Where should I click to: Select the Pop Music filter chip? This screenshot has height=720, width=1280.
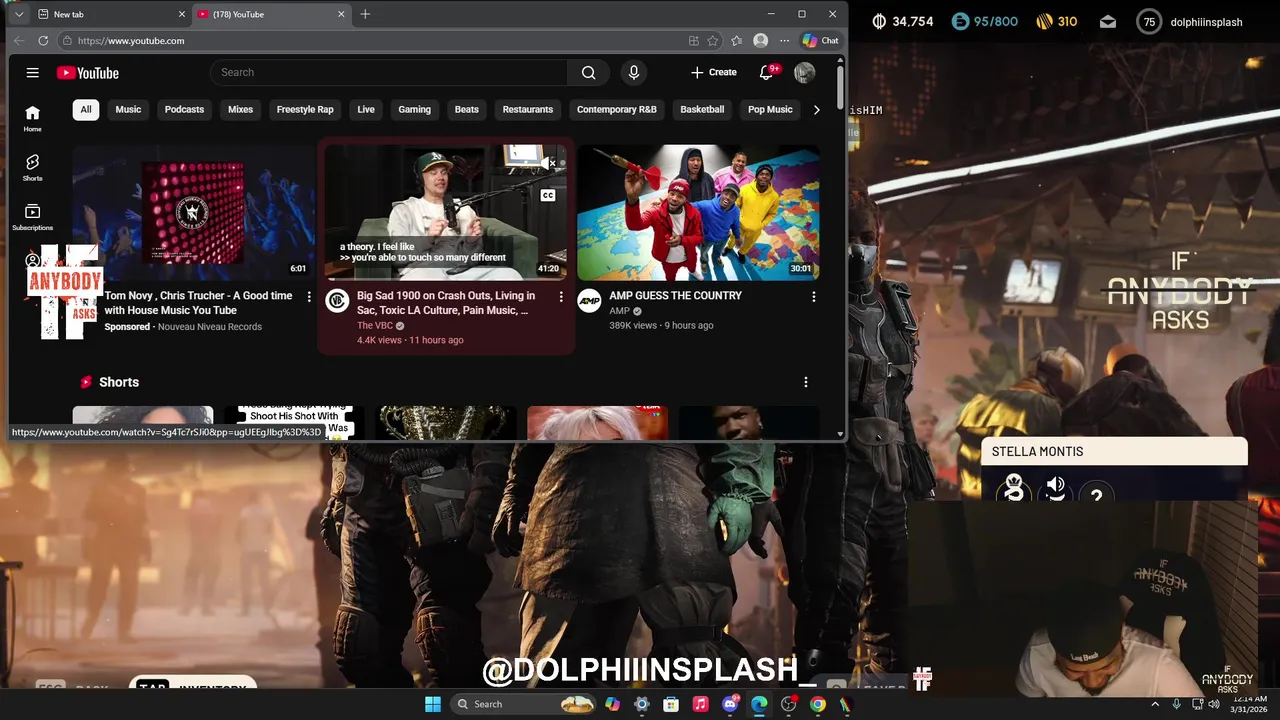pos(770,110)
